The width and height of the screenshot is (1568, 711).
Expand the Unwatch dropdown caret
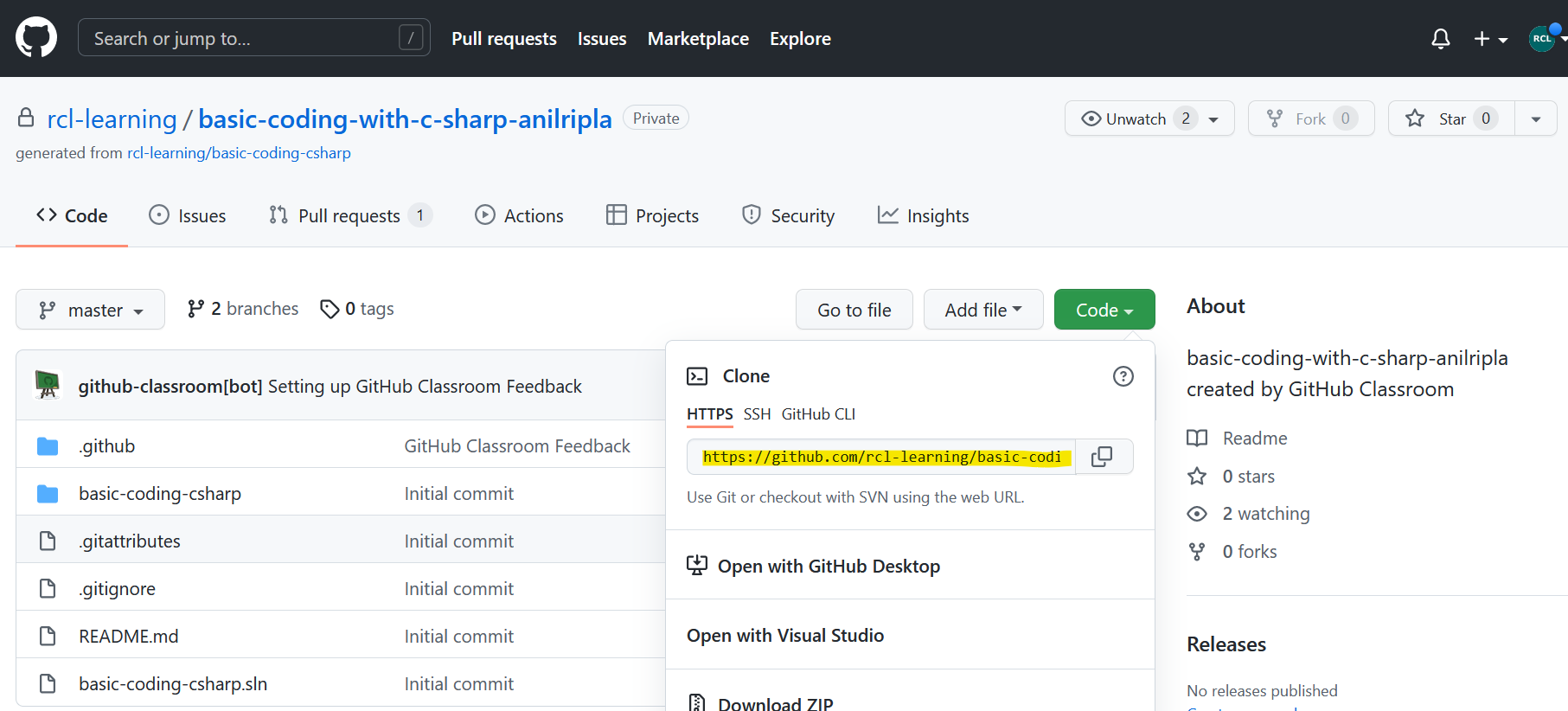click(1214, 119)
